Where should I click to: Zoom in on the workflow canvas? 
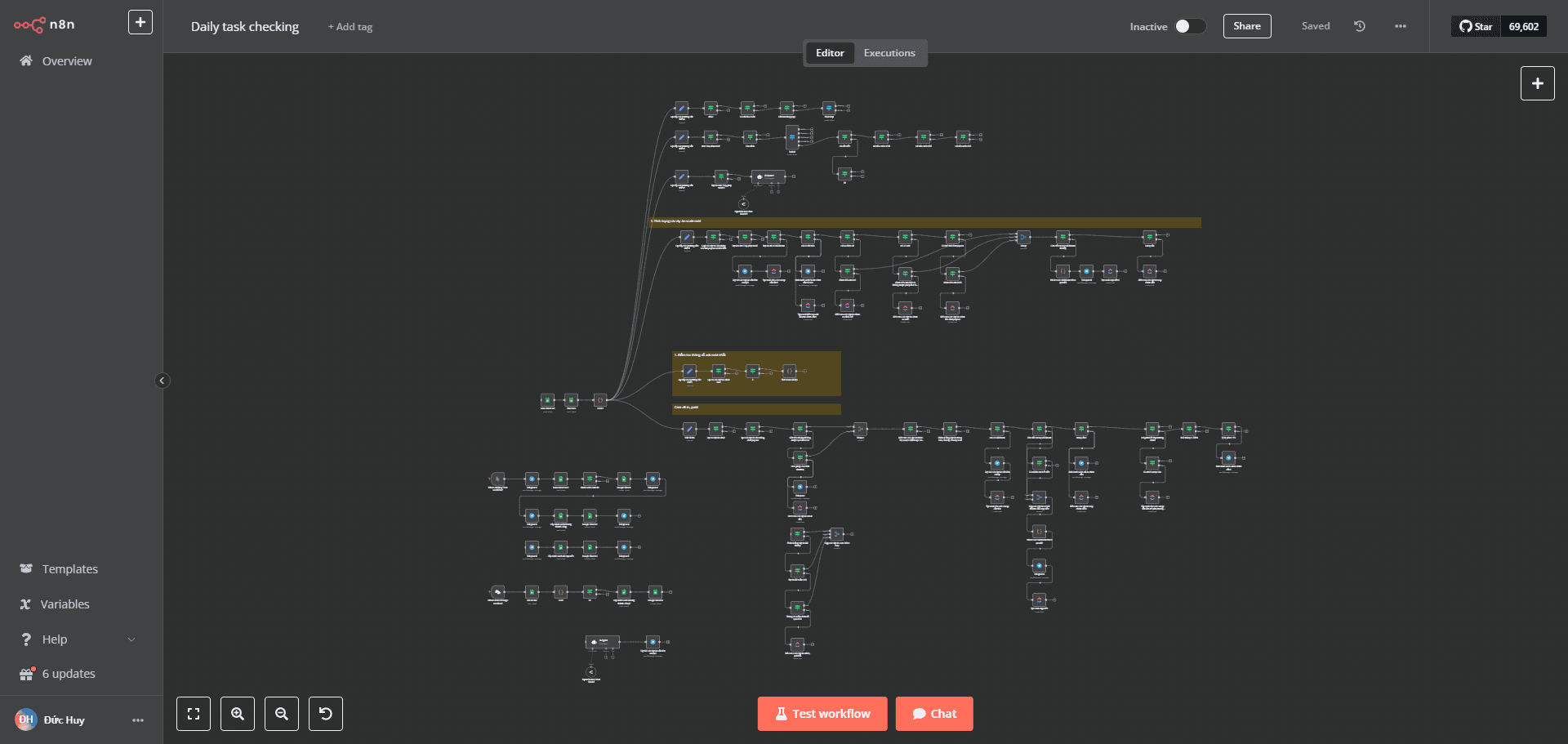tap(238, 714)
